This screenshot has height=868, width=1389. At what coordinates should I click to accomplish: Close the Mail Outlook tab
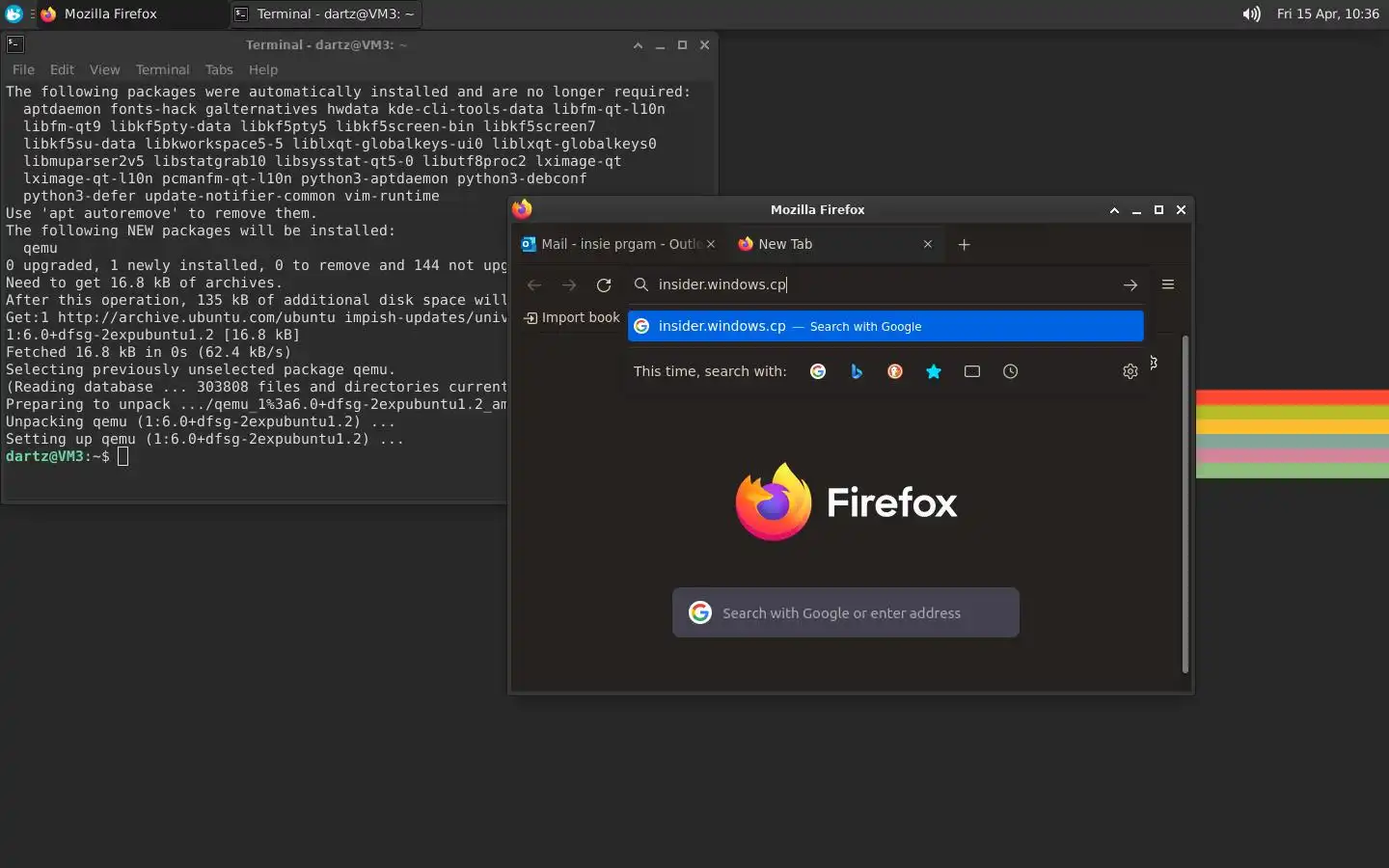(x=711, y=244)
